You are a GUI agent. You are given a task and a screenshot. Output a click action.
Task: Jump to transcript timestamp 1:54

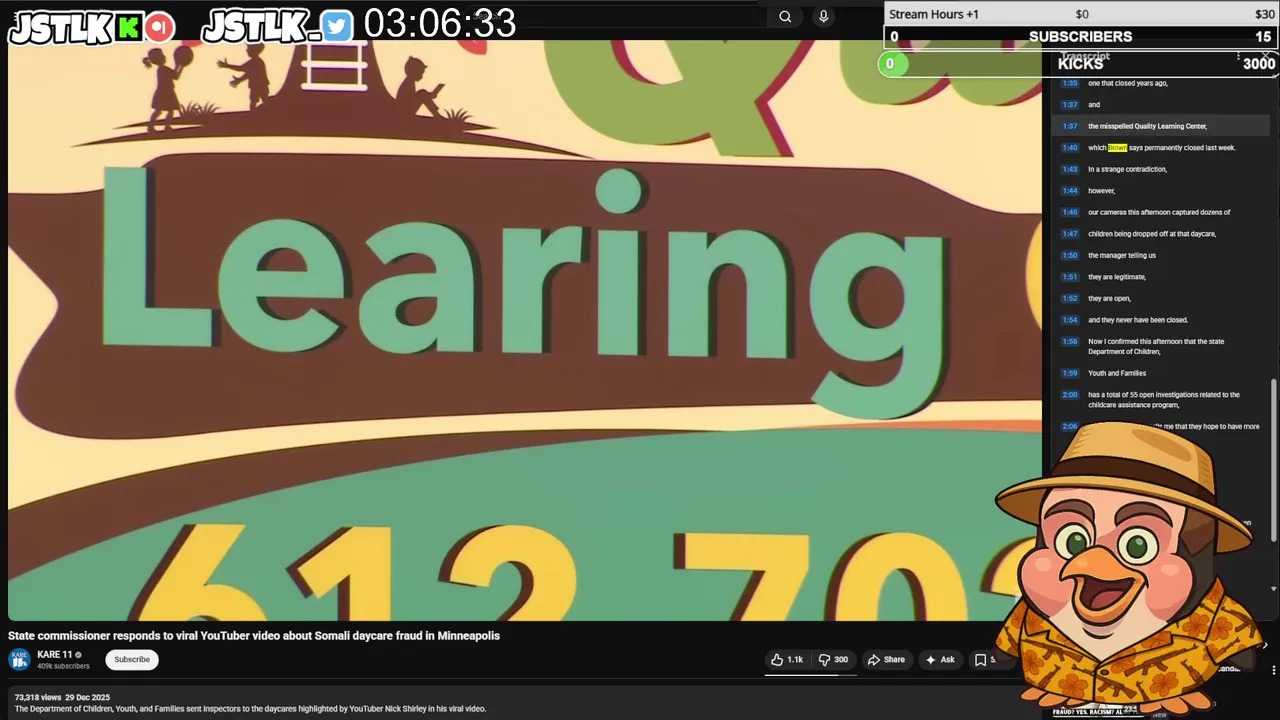coord(1070,320)
